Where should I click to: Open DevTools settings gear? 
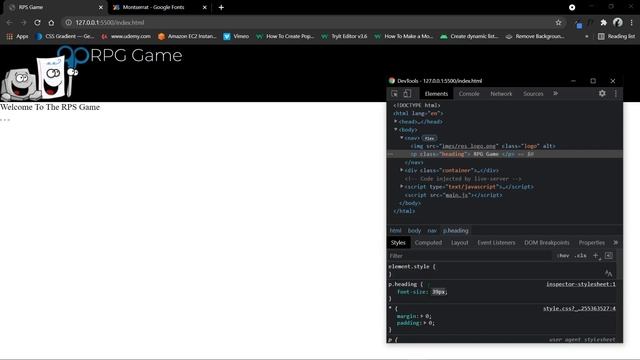click(602, 93)
